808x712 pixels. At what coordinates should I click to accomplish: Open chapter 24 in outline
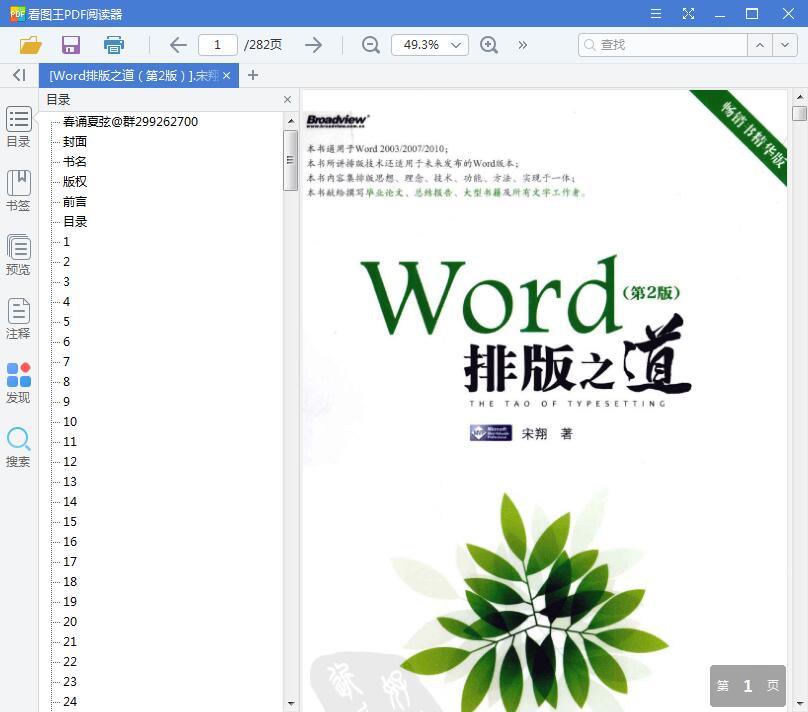(x=70, y=701)
